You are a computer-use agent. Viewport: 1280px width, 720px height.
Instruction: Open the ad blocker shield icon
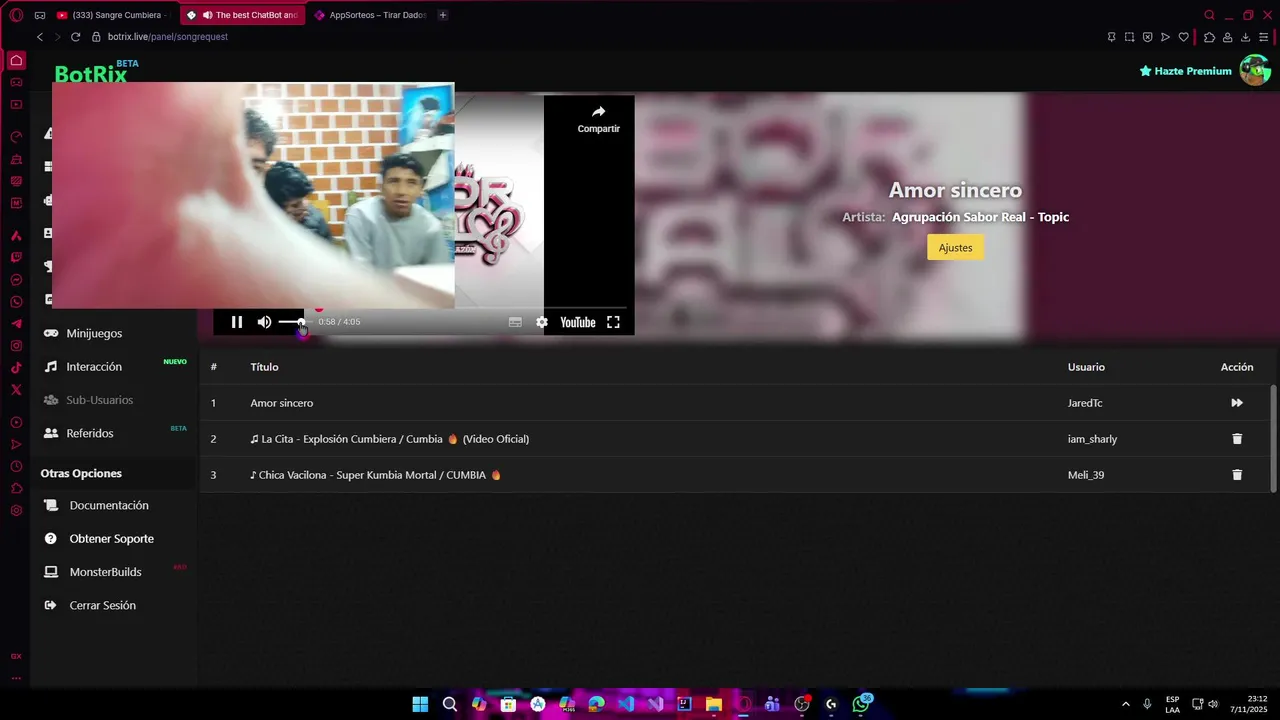click(1147, 37)
